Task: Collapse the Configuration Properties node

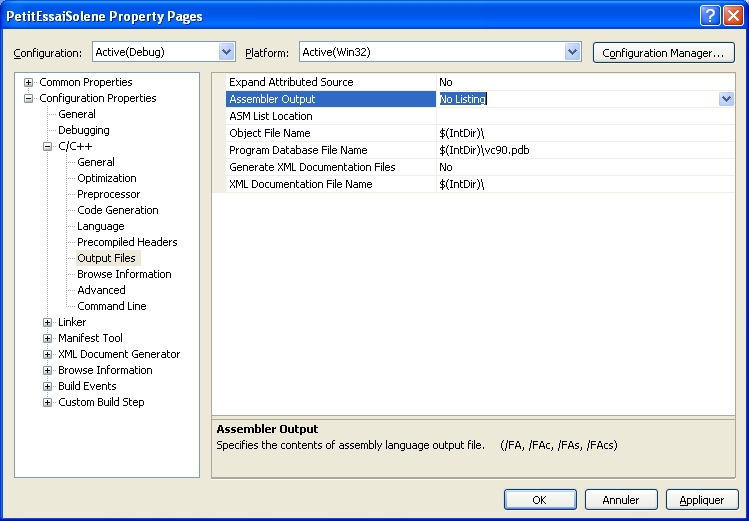Action: (x=29, y=98)
